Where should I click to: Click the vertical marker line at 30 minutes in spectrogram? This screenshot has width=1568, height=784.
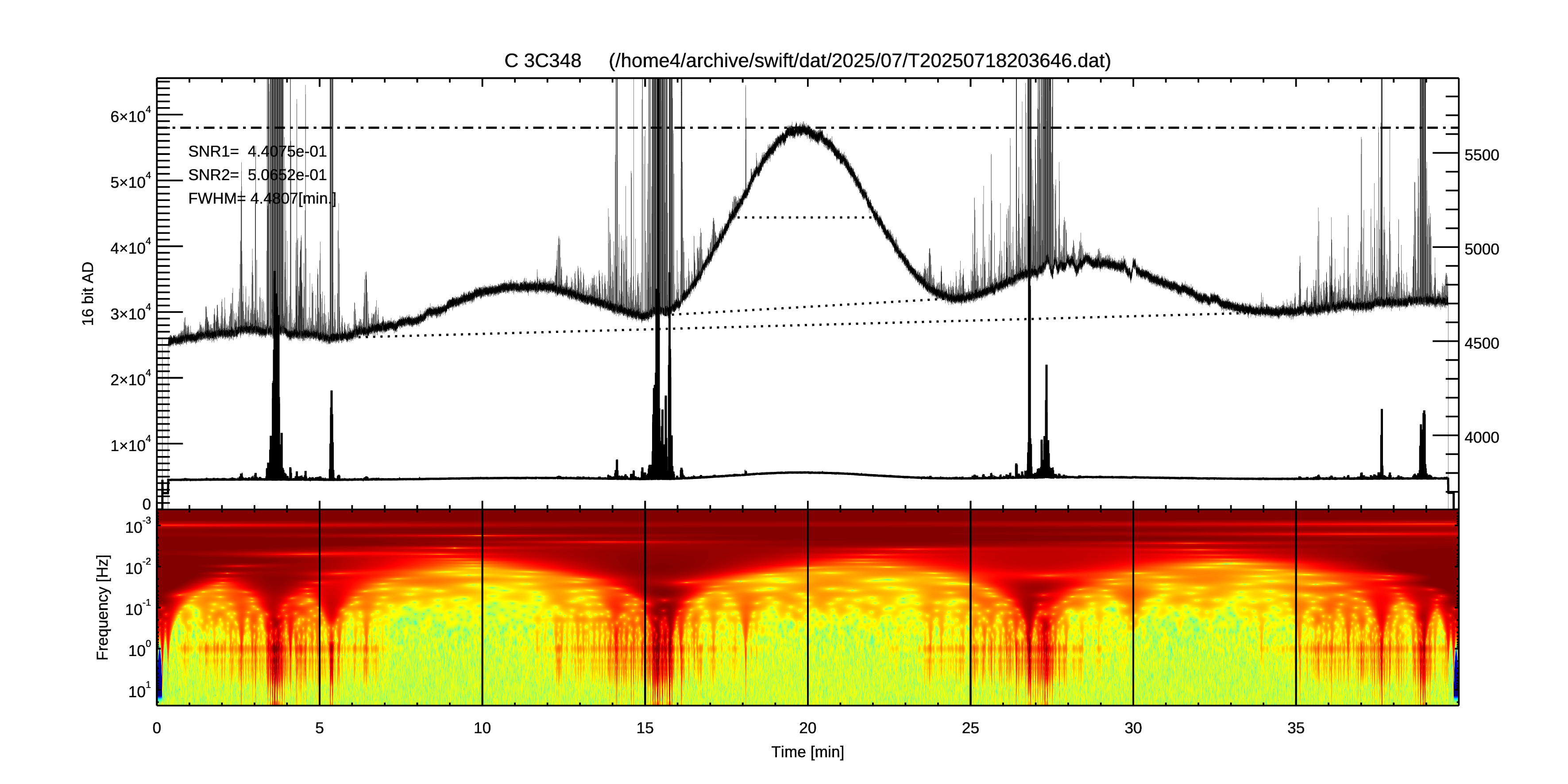[1133, 607]
